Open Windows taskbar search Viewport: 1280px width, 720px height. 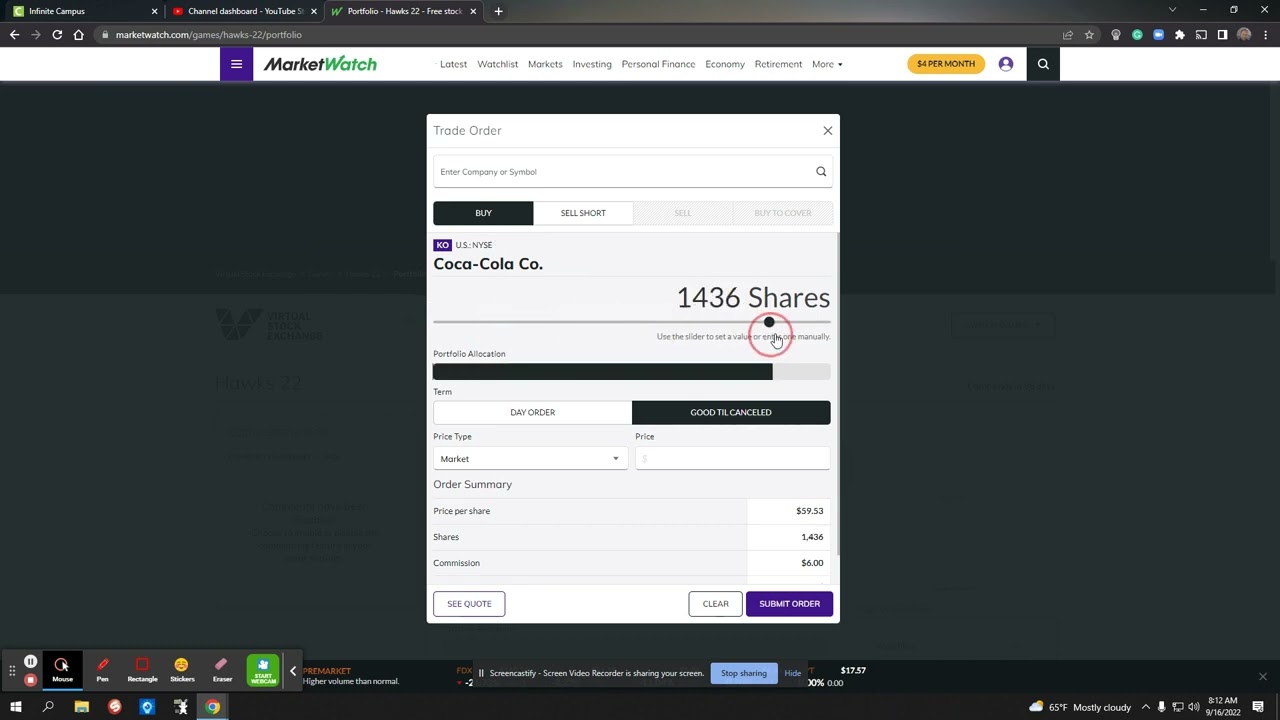tap(48, 707)
